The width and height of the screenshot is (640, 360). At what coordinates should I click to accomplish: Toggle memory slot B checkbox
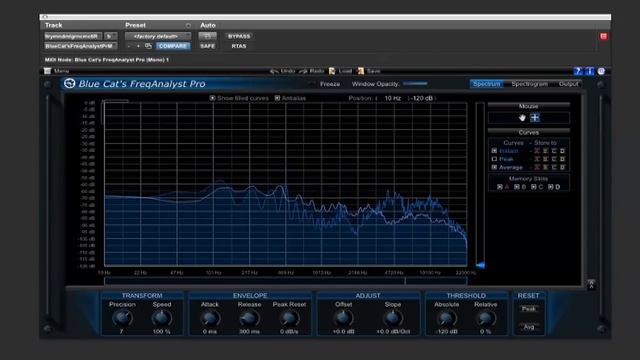coord(517,187)
